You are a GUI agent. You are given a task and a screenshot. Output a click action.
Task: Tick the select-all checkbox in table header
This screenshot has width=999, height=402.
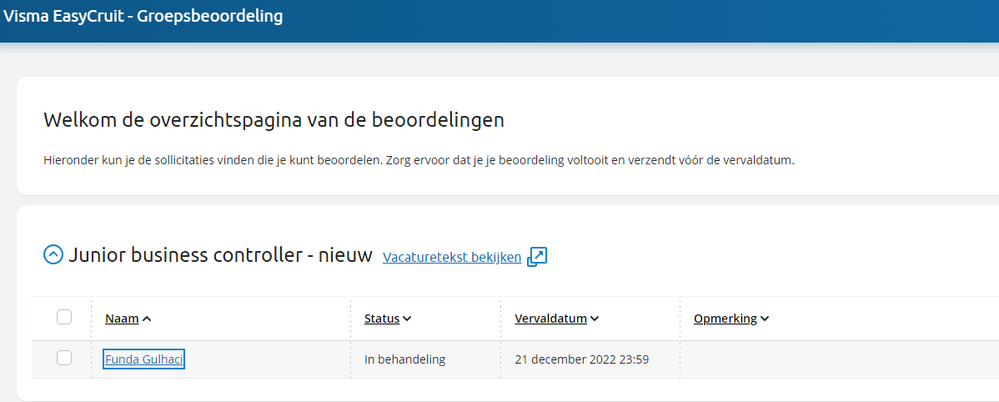click(x=64, y=317)
